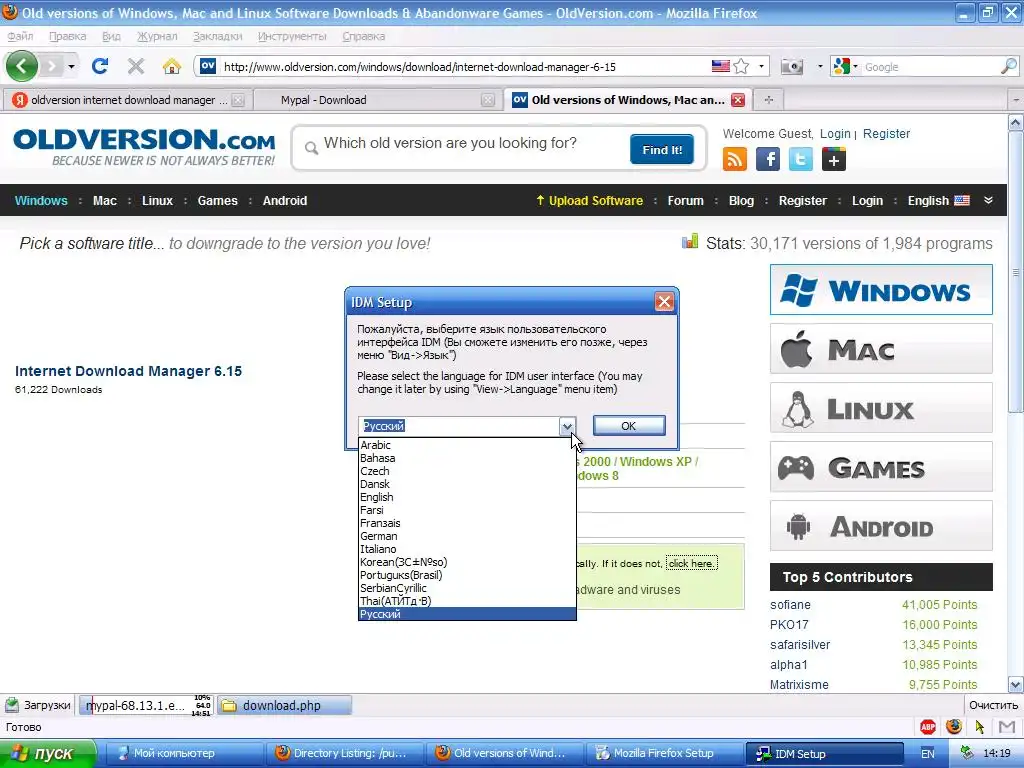Follow the Upload Software link
1024x768 pixels.
[589, 200]
